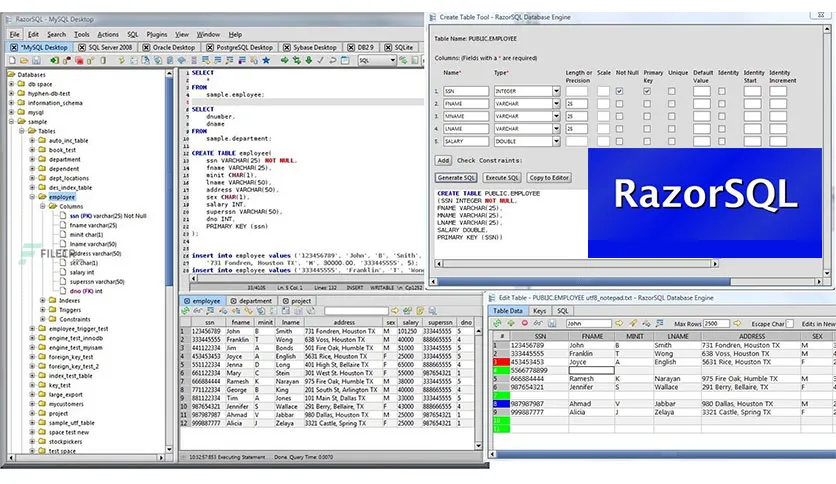The image size is (836, 484).
Task: Click the green down-arrow Fetch icon
Action: [x=309, y=60]
